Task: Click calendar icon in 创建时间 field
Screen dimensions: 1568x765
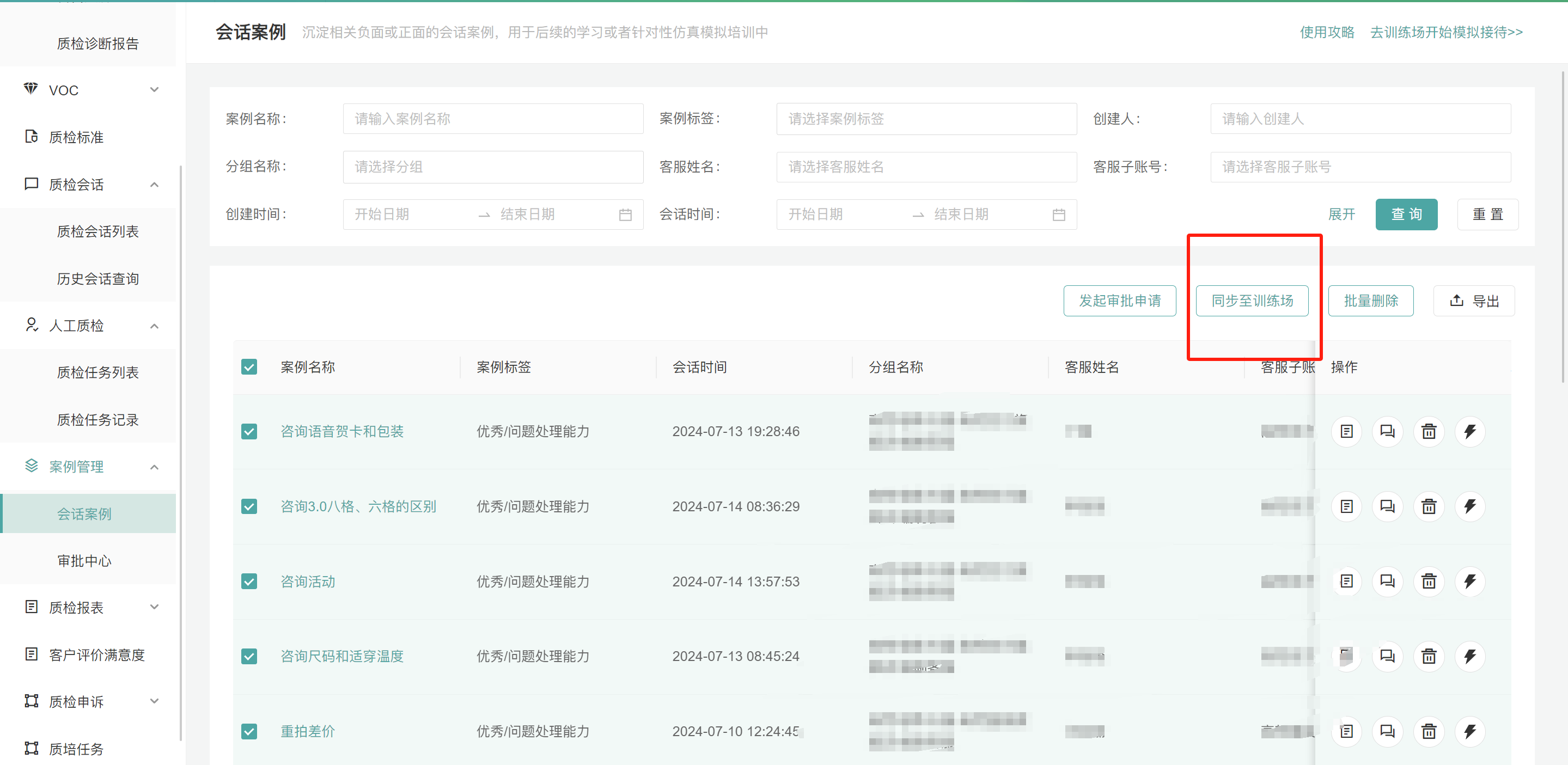Action: point(625,215)
